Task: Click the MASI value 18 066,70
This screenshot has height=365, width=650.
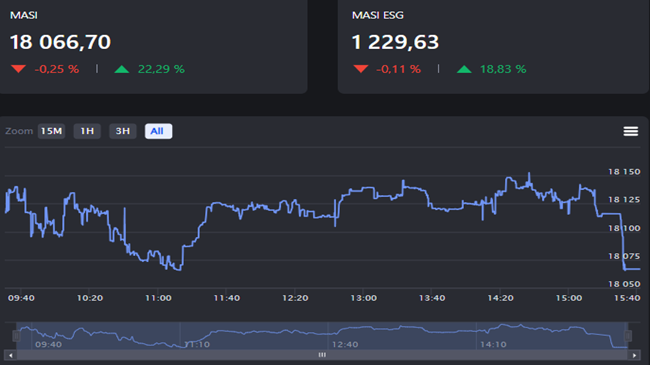Action: (61, 42)
